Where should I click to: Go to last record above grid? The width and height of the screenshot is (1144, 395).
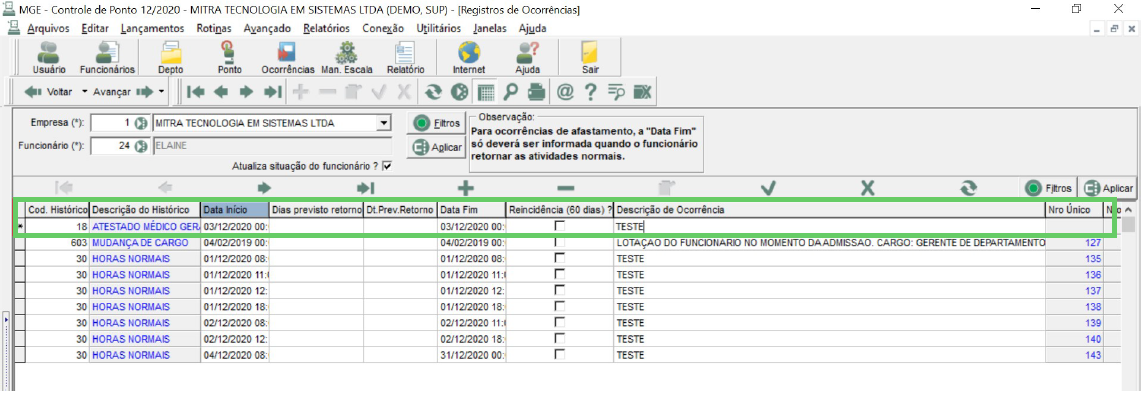pos(365,187)
